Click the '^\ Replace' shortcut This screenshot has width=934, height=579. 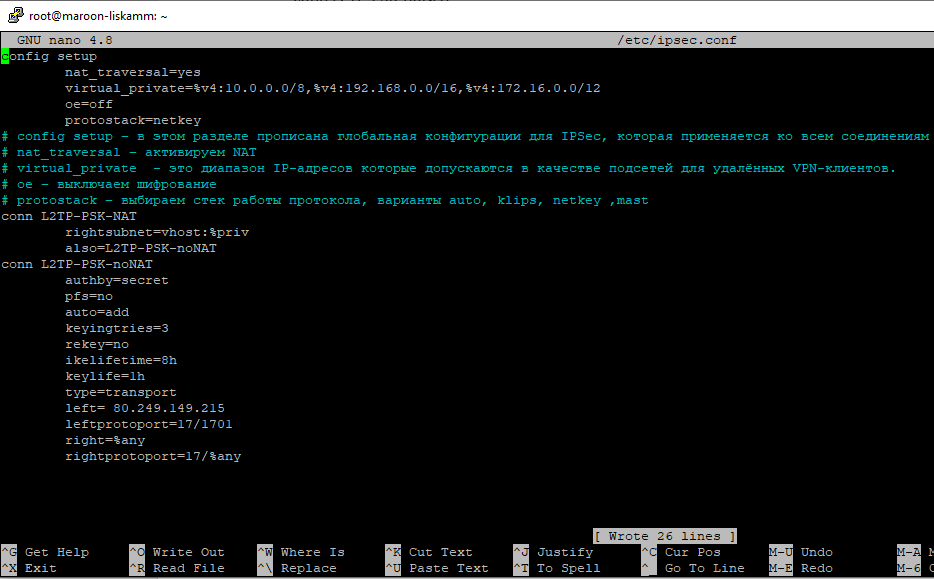[297, 569]
